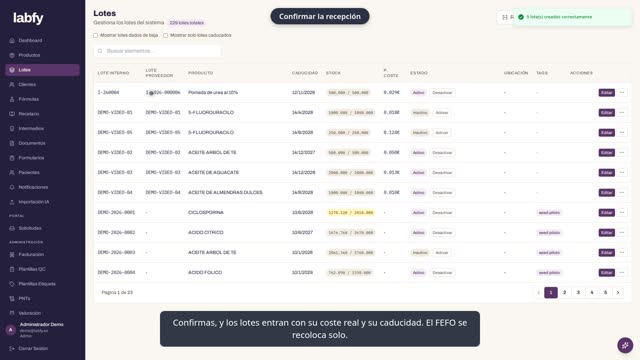
Task: Go to page 2 of lotes
Action: (564, 293)
